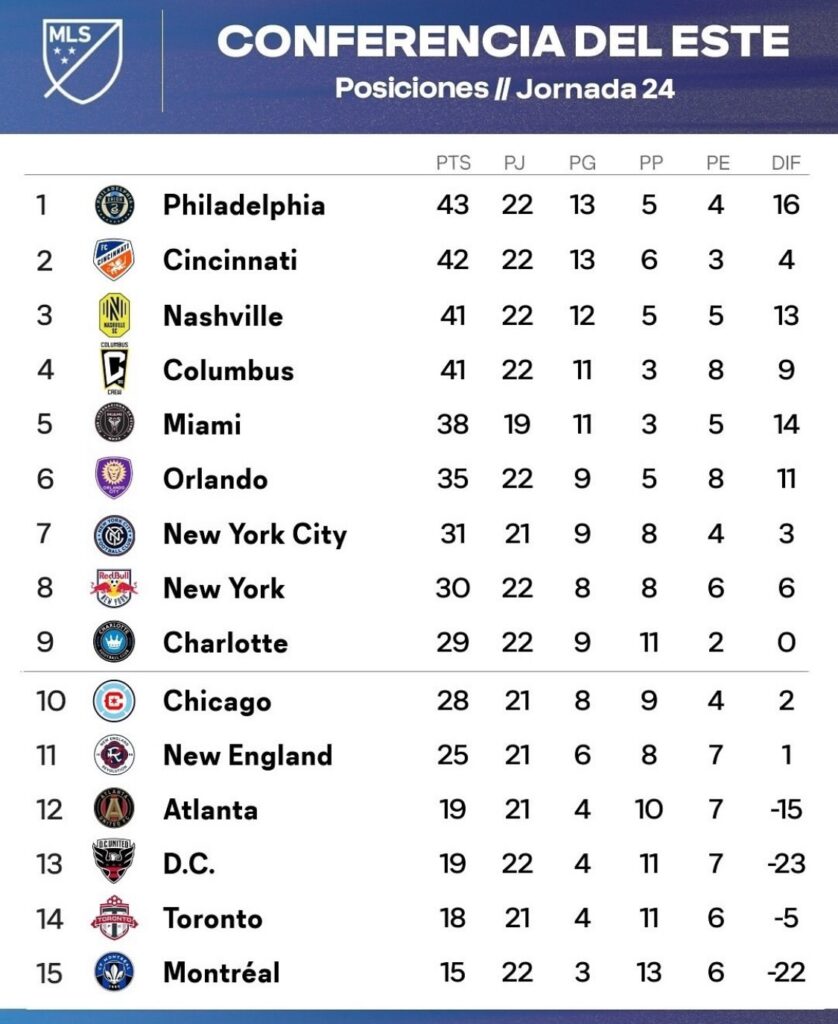The height and width of the screenshot is (1024, 838).
Task: Click the PTS column header
Action: (453, 163)
